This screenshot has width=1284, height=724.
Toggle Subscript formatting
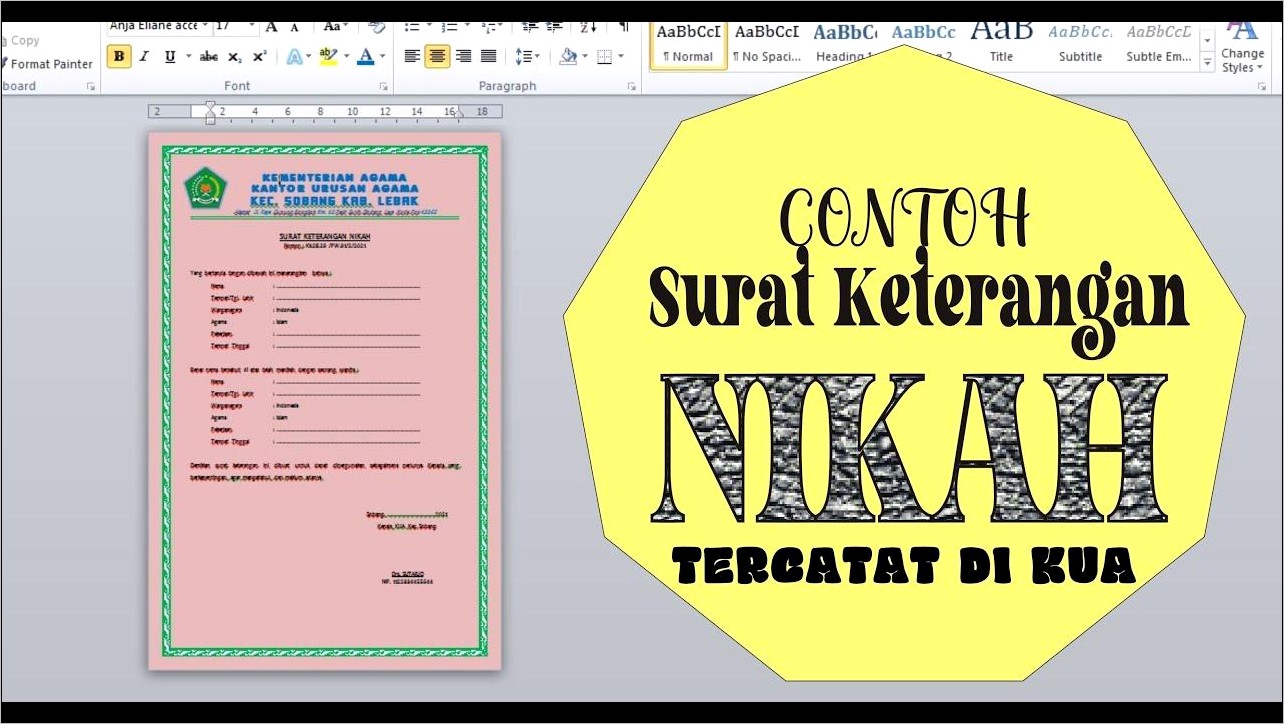[x=235, y=57]
